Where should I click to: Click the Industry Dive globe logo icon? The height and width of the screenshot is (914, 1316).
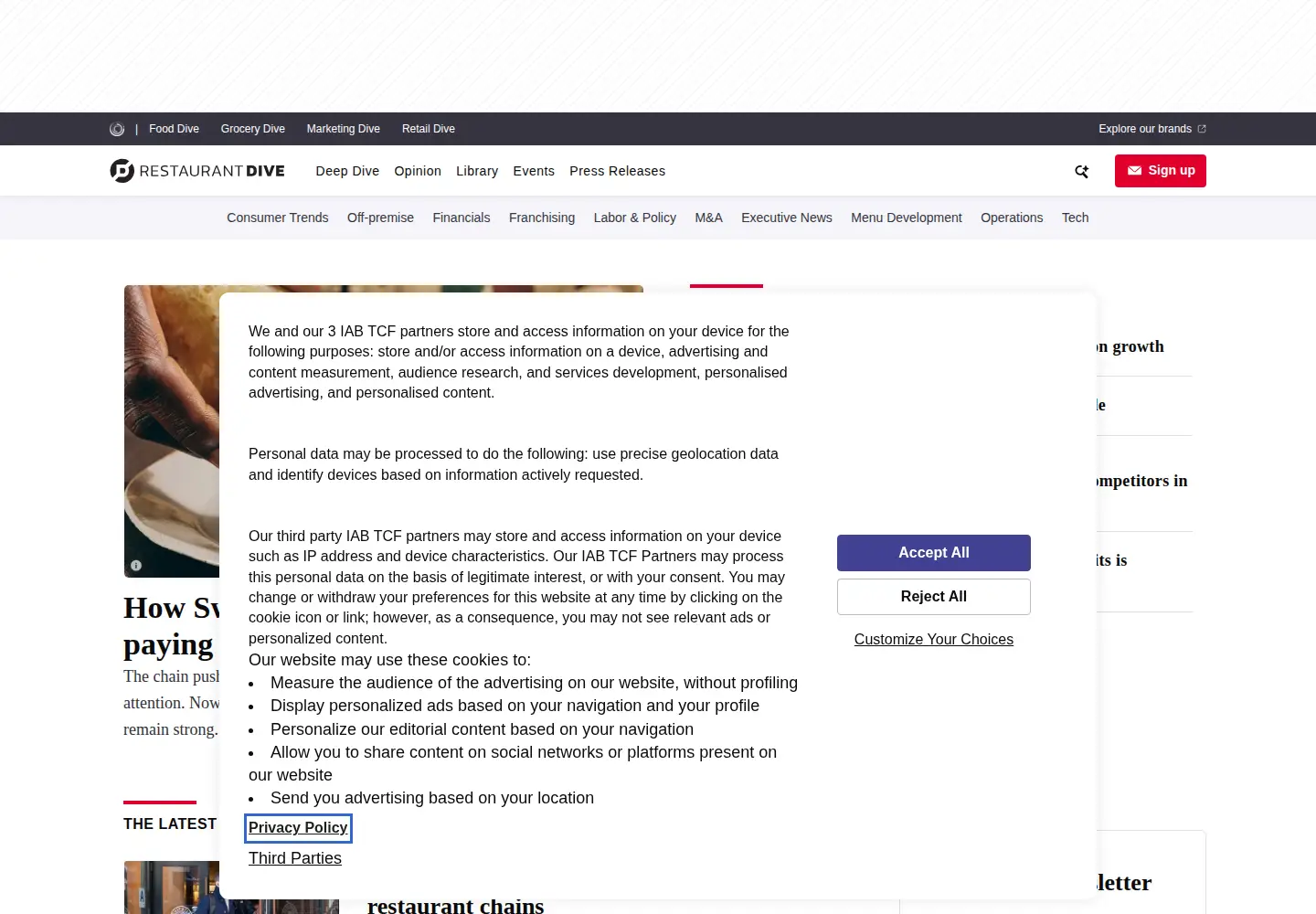(x=117, y=129)
